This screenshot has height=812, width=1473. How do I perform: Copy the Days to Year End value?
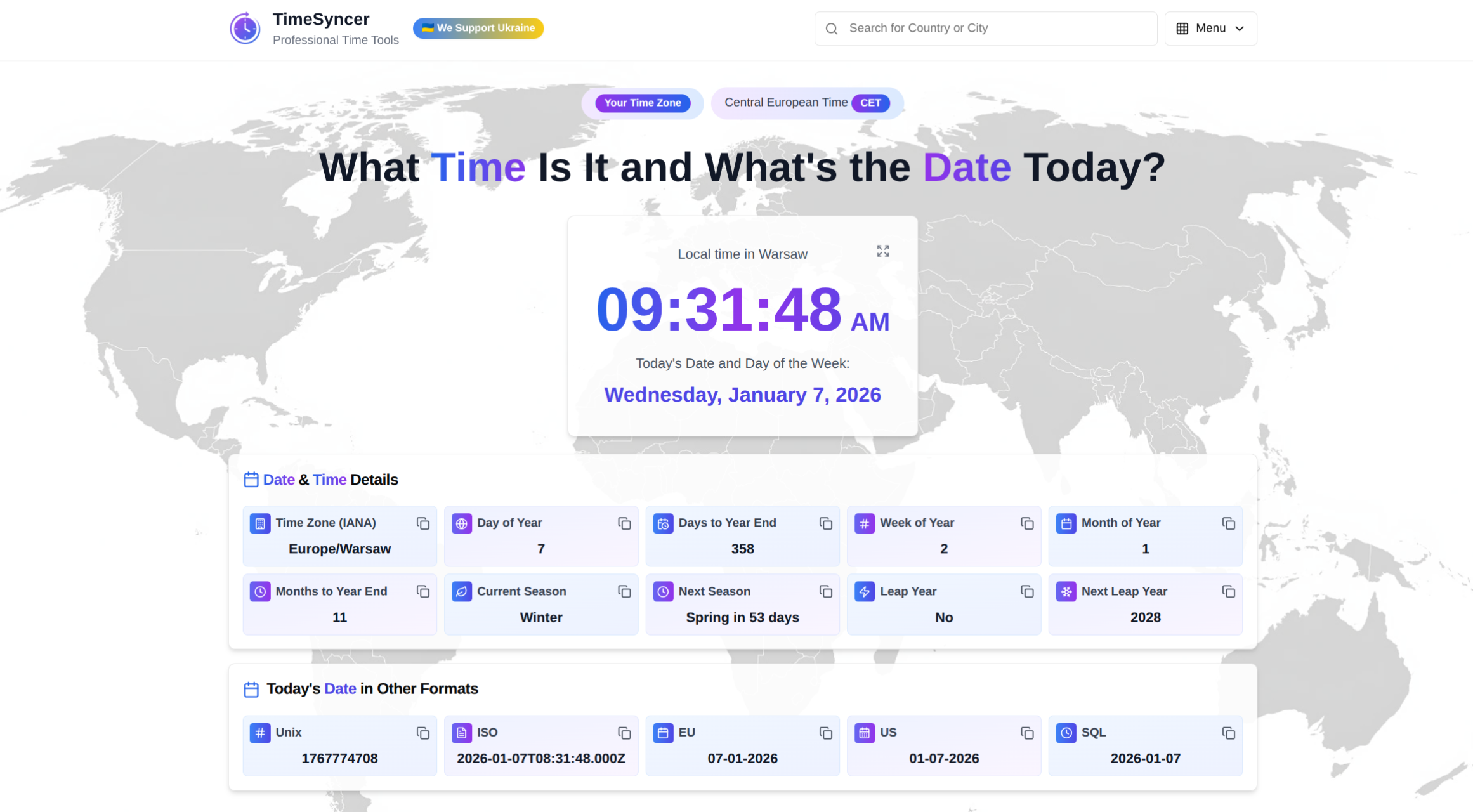tap(826, 523)
